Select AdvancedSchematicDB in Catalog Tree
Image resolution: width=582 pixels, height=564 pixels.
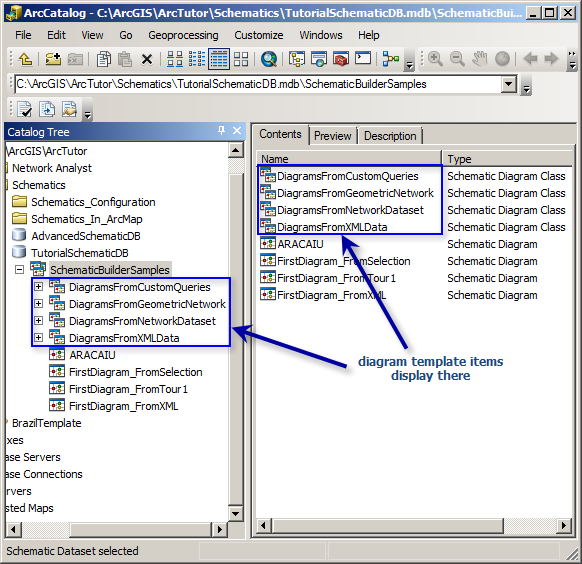pyautogui.click(x=86, y=236)
